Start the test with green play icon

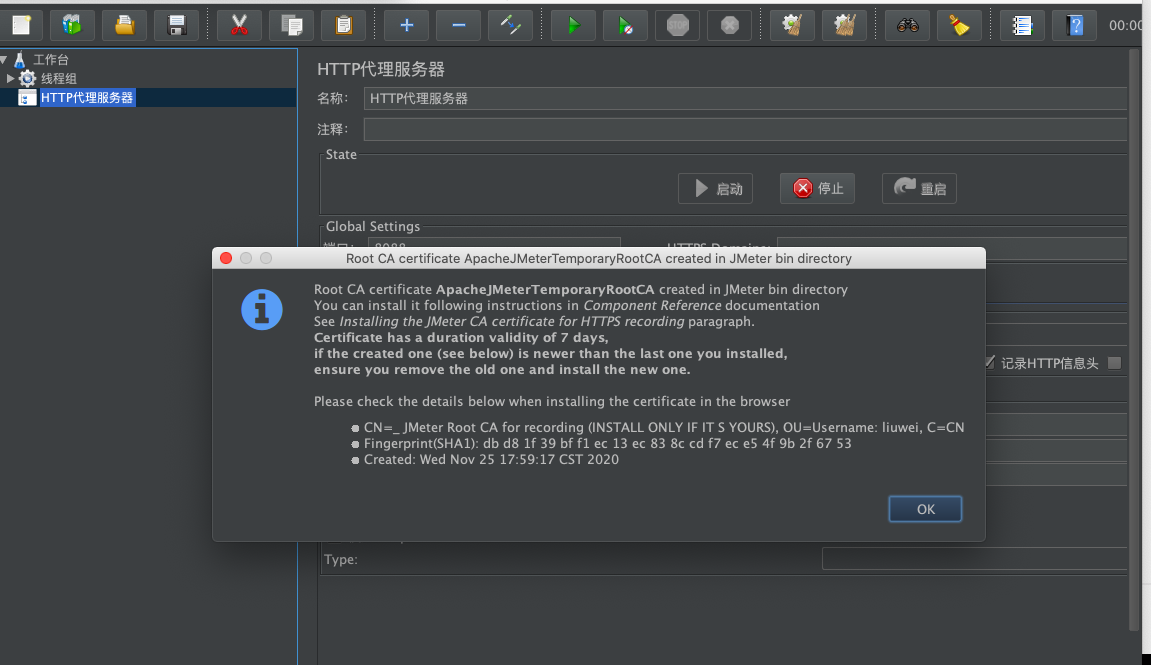click(573, 25)
